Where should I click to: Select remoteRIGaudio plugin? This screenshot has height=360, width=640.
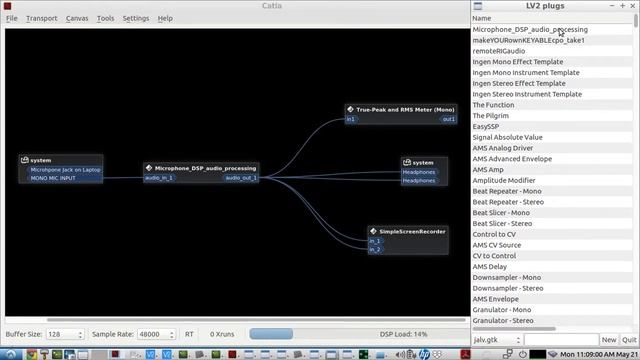click(552, 51)
